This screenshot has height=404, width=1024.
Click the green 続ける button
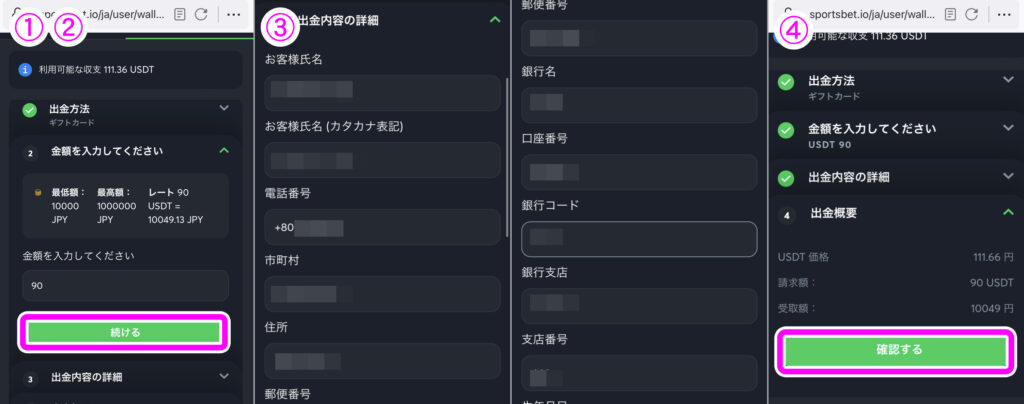pyautogui.click(x=124, y=332)
